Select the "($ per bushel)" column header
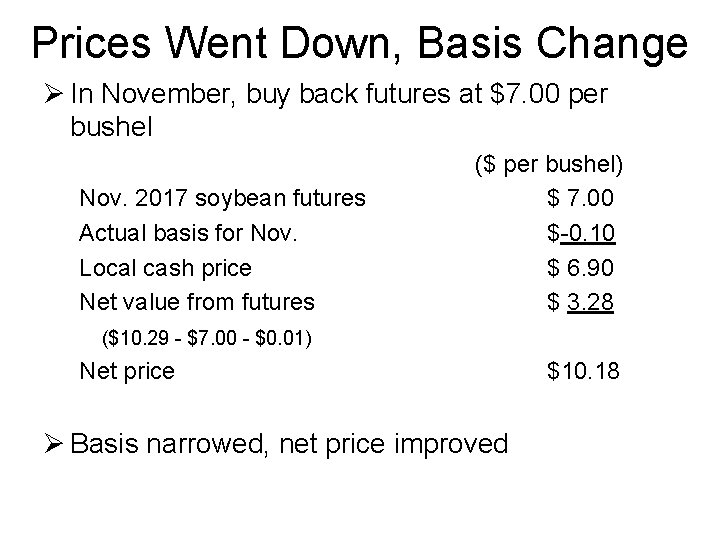Viewport: 720px width, 540px height. [x=545, y=163]
